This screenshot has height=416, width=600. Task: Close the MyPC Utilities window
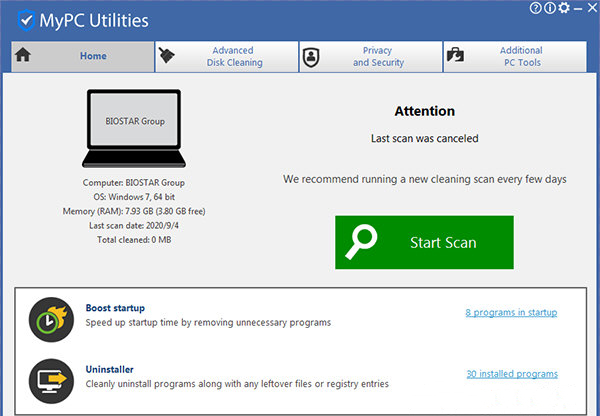[x=592, y=8]
